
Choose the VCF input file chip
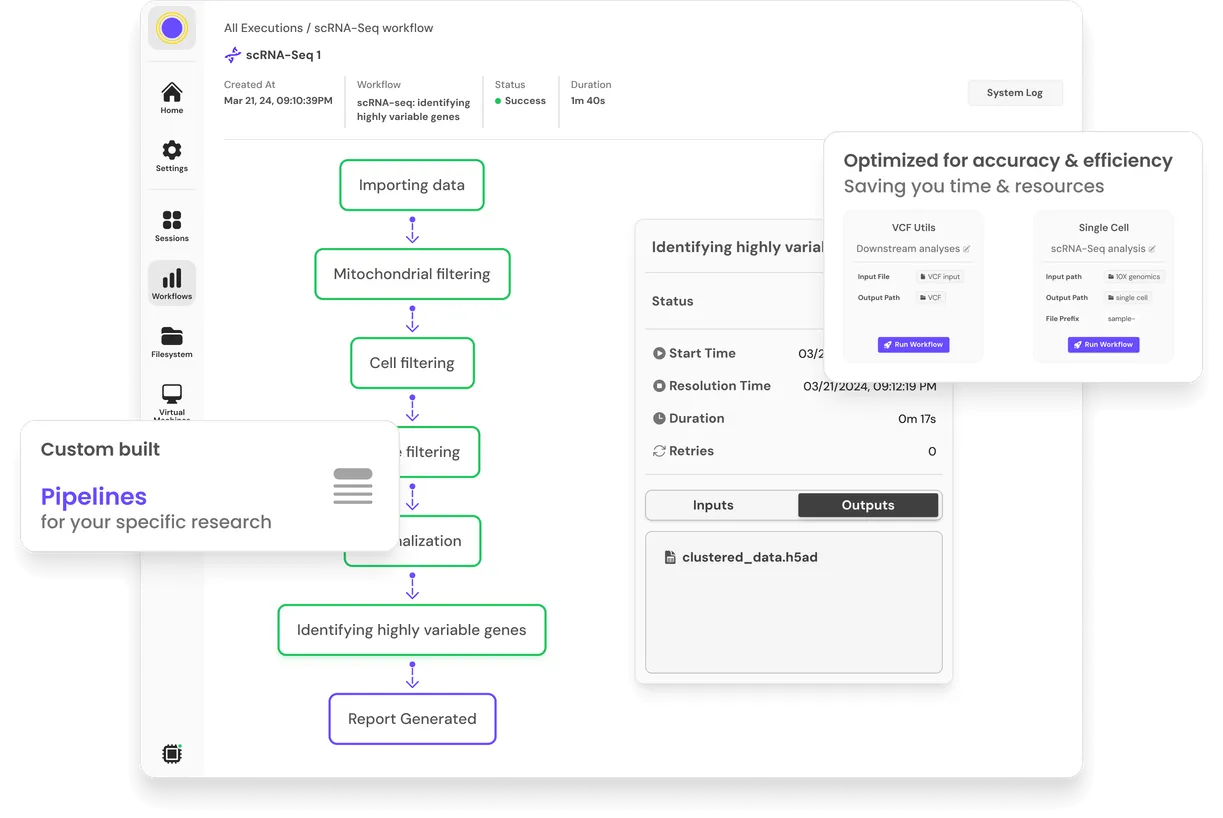(x=939, y=277)
